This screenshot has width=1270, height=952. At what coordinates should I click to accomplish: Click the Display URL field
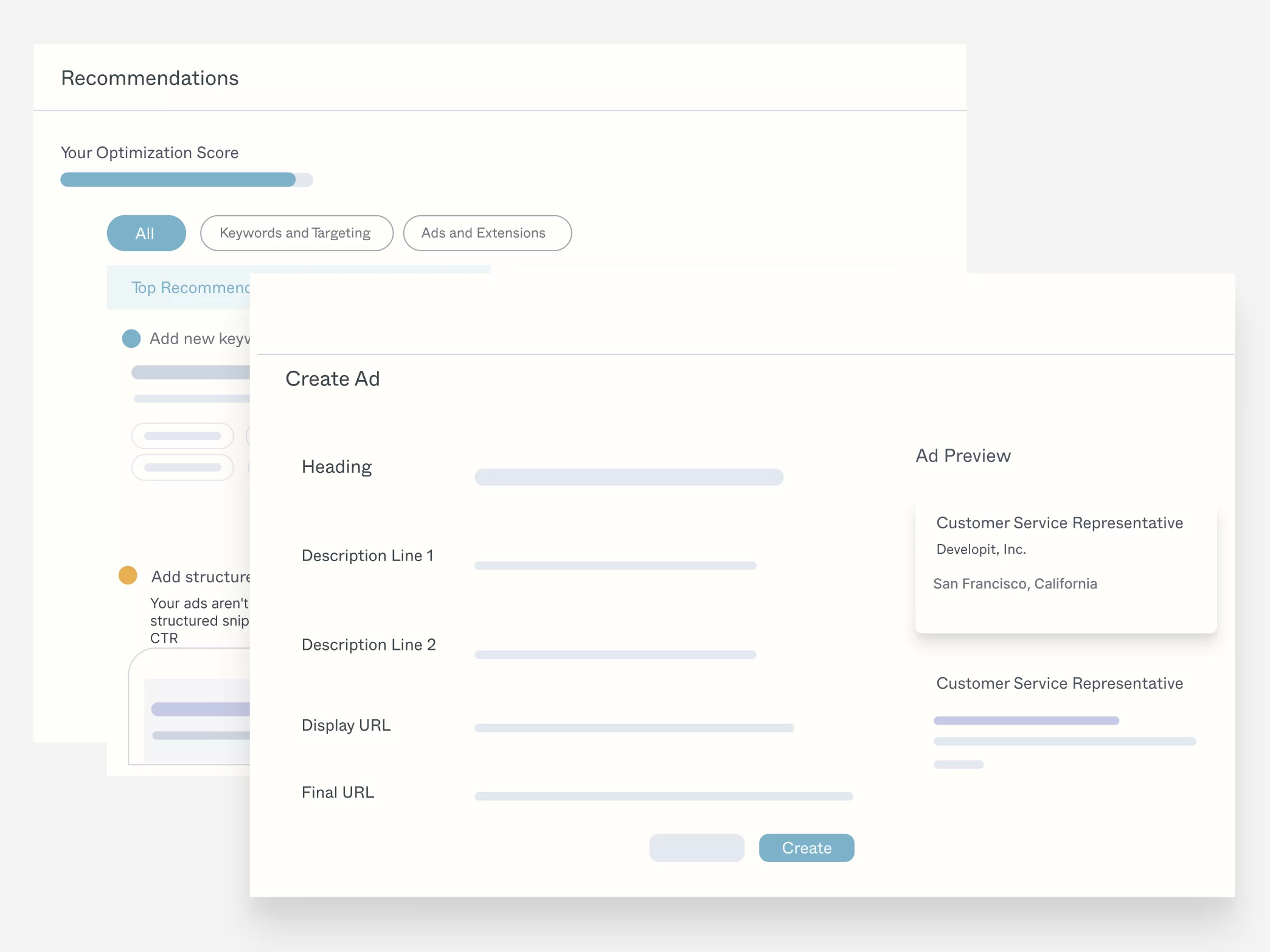coord(634,728)
